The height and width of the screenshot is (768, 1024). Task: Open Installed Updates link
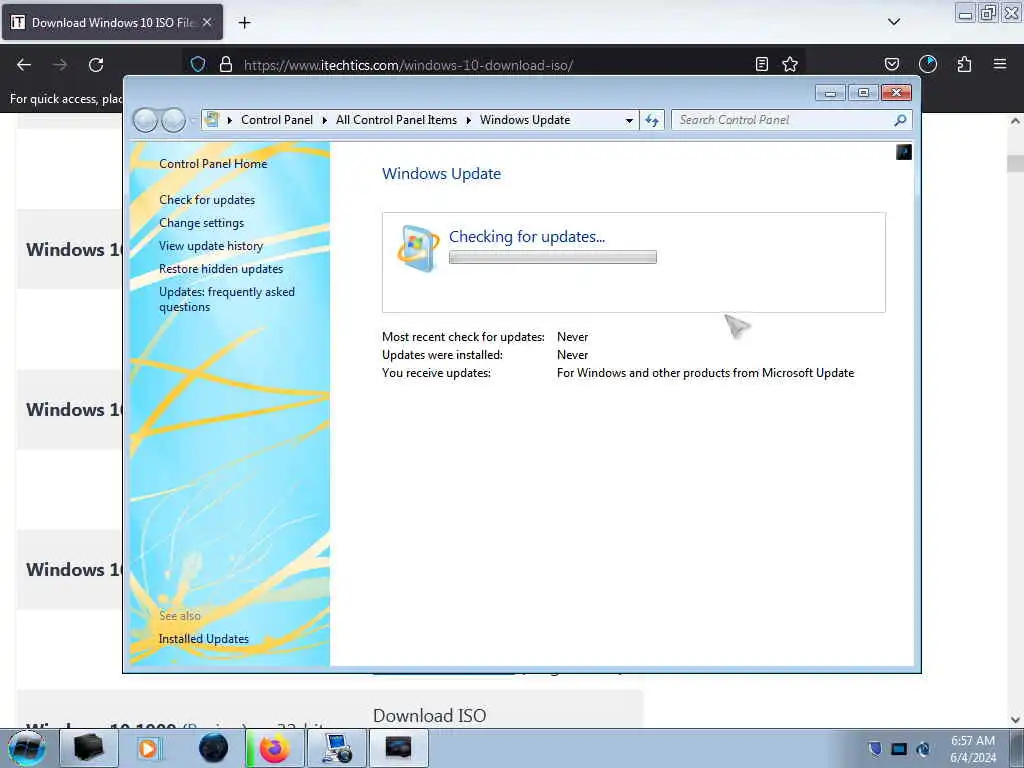(x=204, y=639)
